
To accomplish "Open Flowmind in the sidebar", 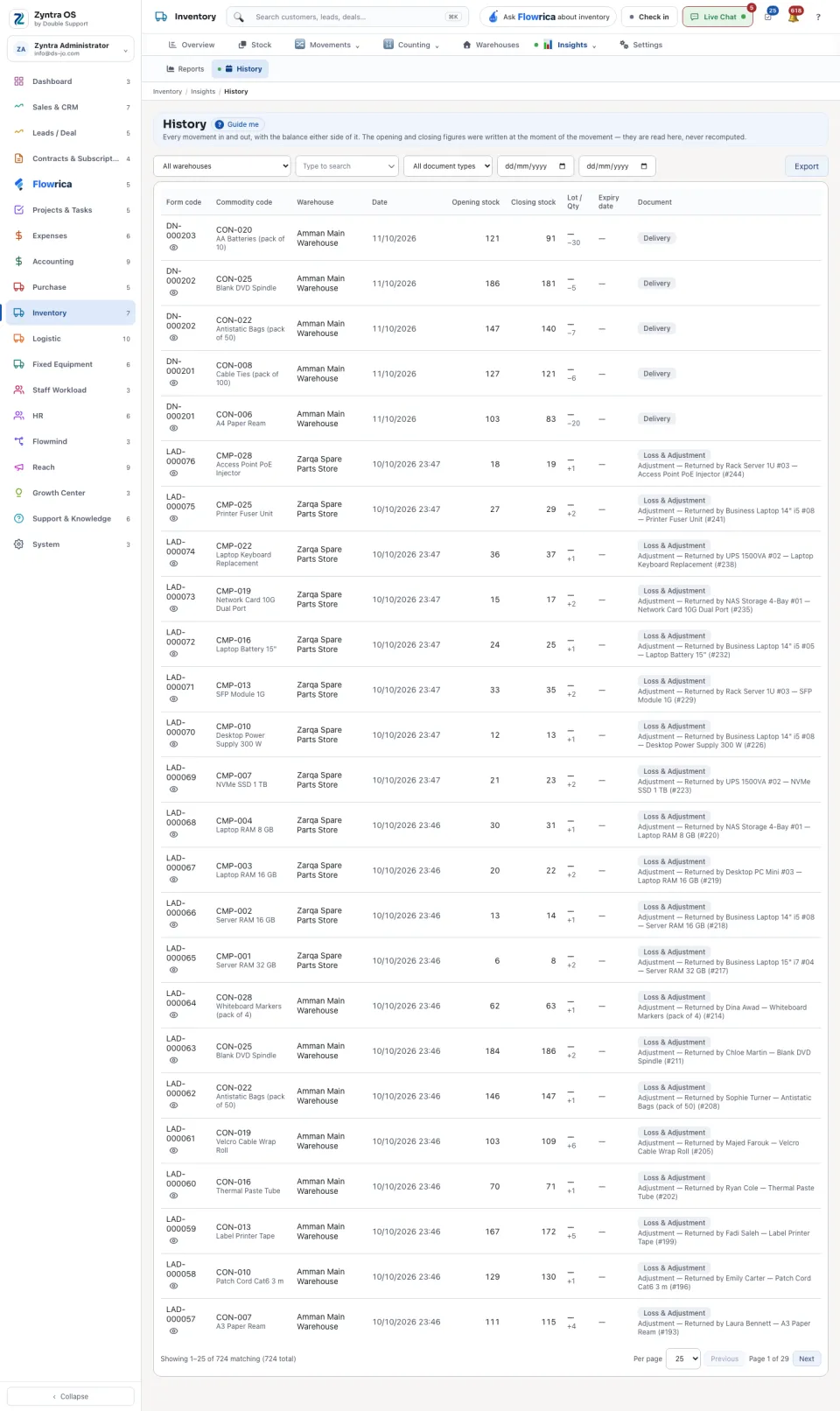I will [x=71, y=441].
